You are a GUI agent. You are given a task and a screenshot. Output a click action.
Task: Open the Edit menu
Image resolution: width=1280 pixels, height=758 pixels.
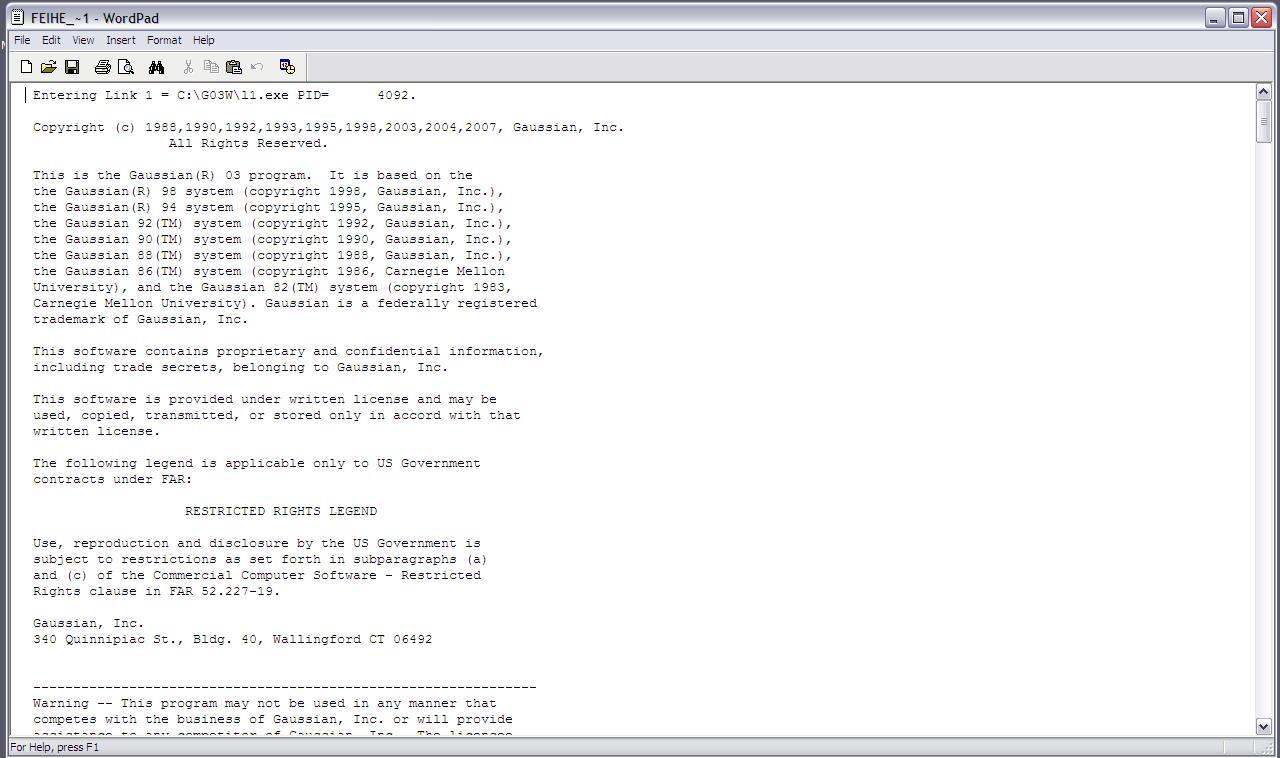pos(51,40)
